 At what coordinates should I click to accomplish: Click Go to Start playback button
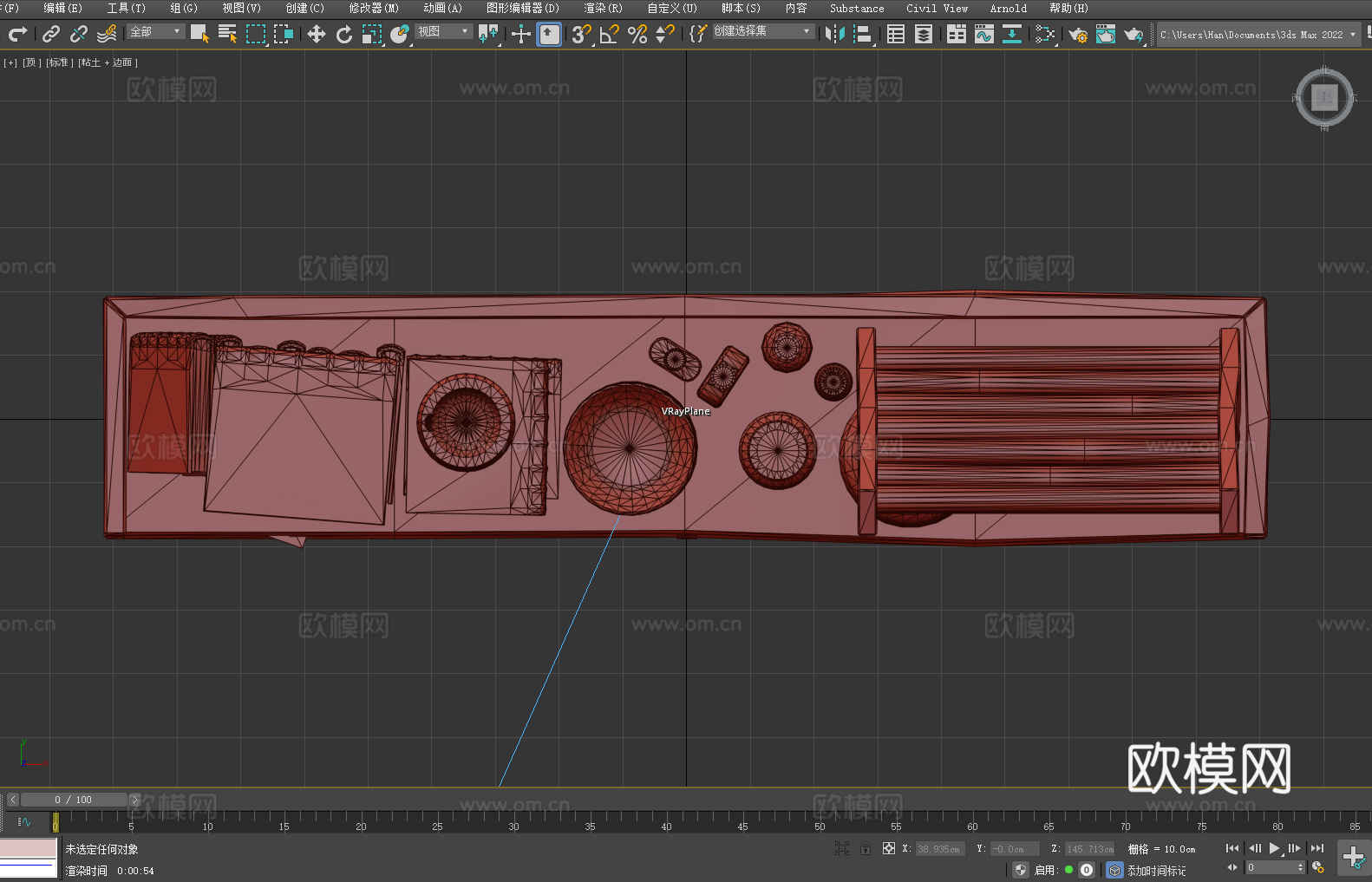(1232, 848)
